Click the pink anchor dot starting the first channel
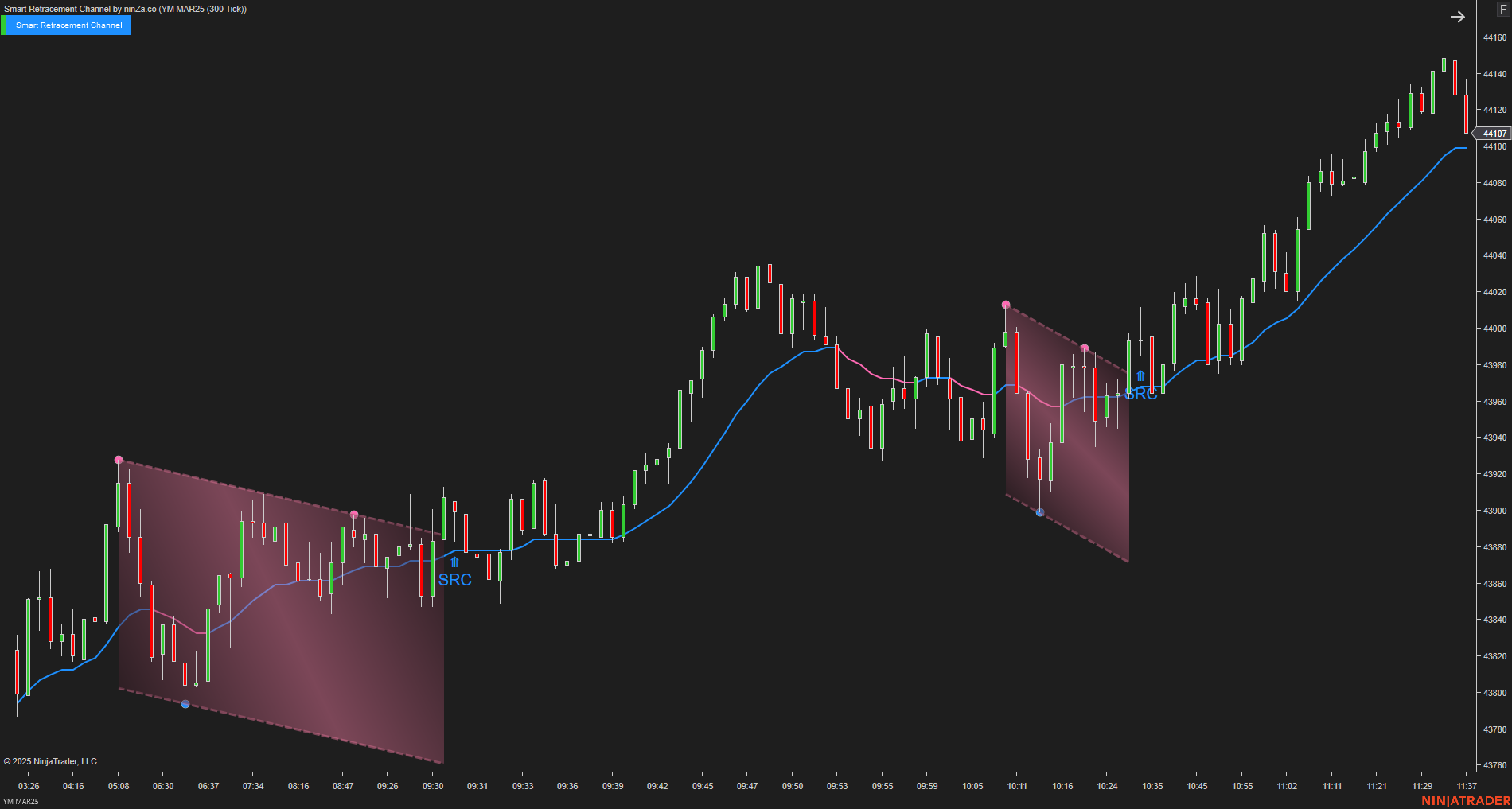1512x809 pixels. [x=119, y=459]
